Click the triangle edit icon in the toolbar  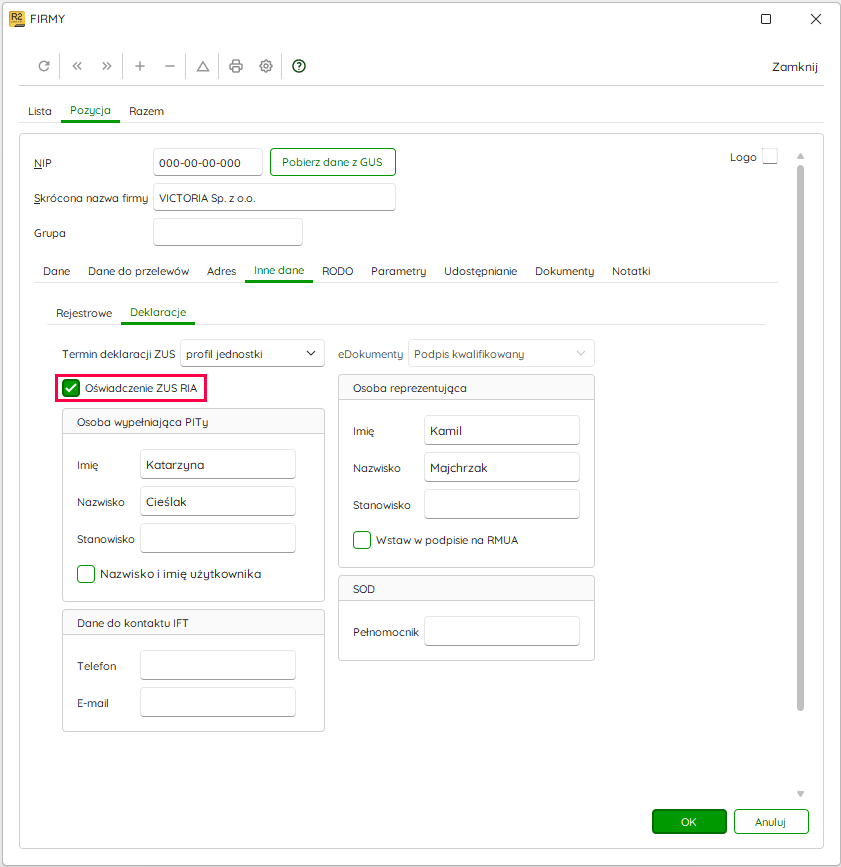click(x=203, y=66)
